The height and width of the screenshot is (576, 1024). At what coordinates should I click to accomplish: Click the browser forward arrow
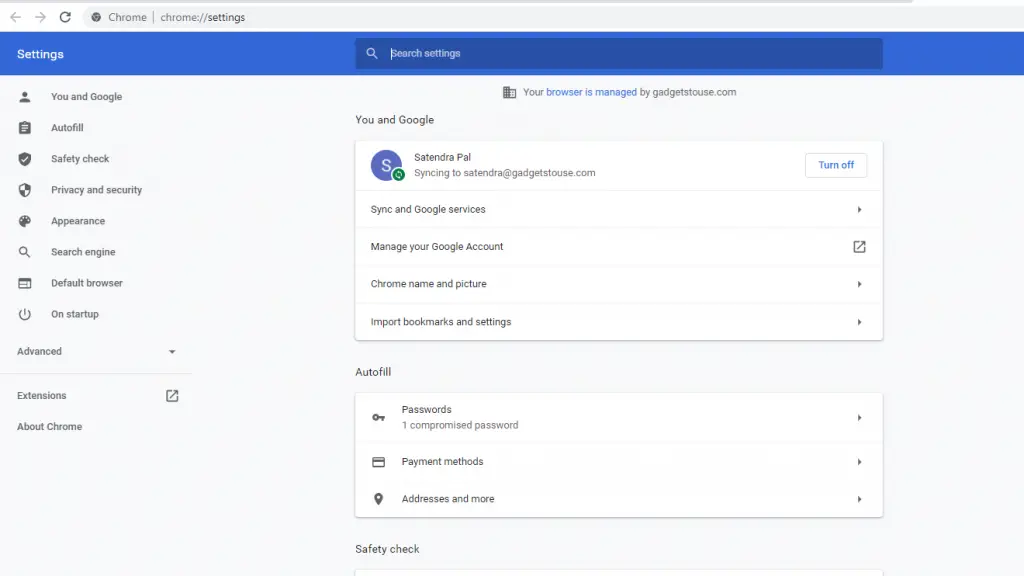click(x=40, y=17)
